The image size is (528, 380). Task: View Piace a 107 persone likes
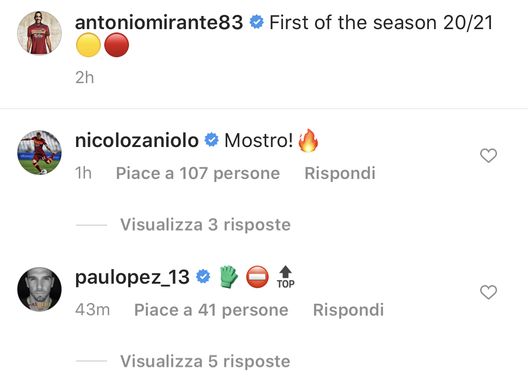198,173
